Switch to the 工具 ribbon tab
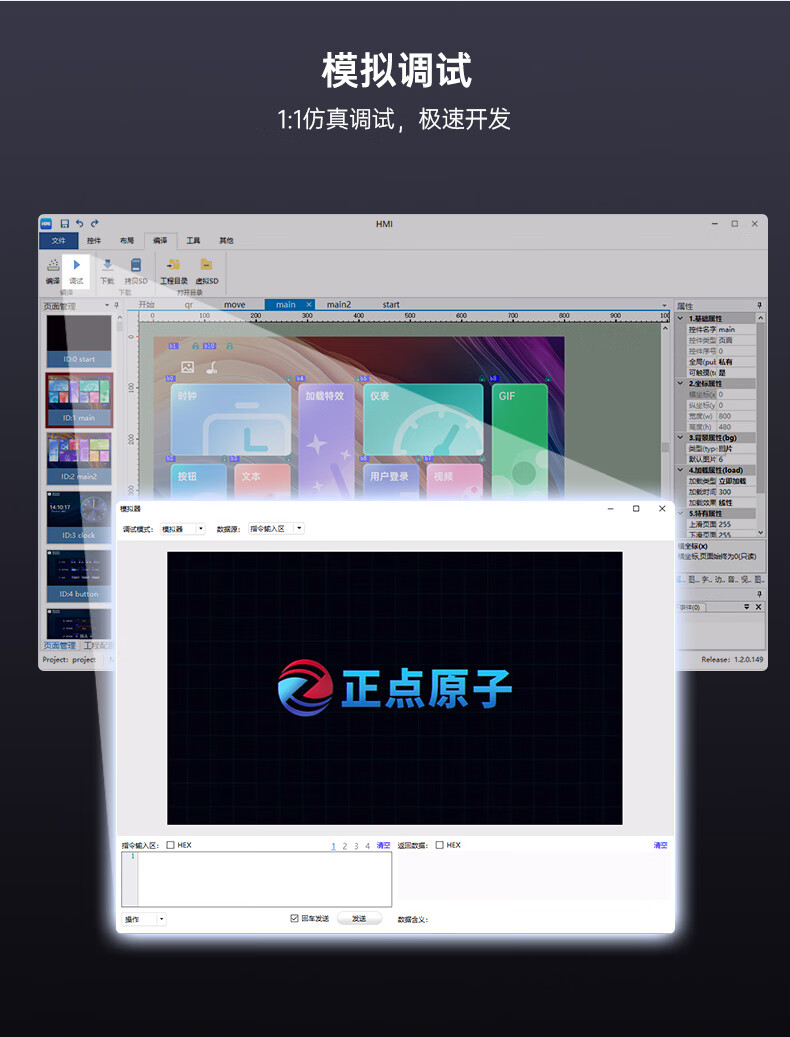Viewport: 790px width, 1037px height. [193, 240]
